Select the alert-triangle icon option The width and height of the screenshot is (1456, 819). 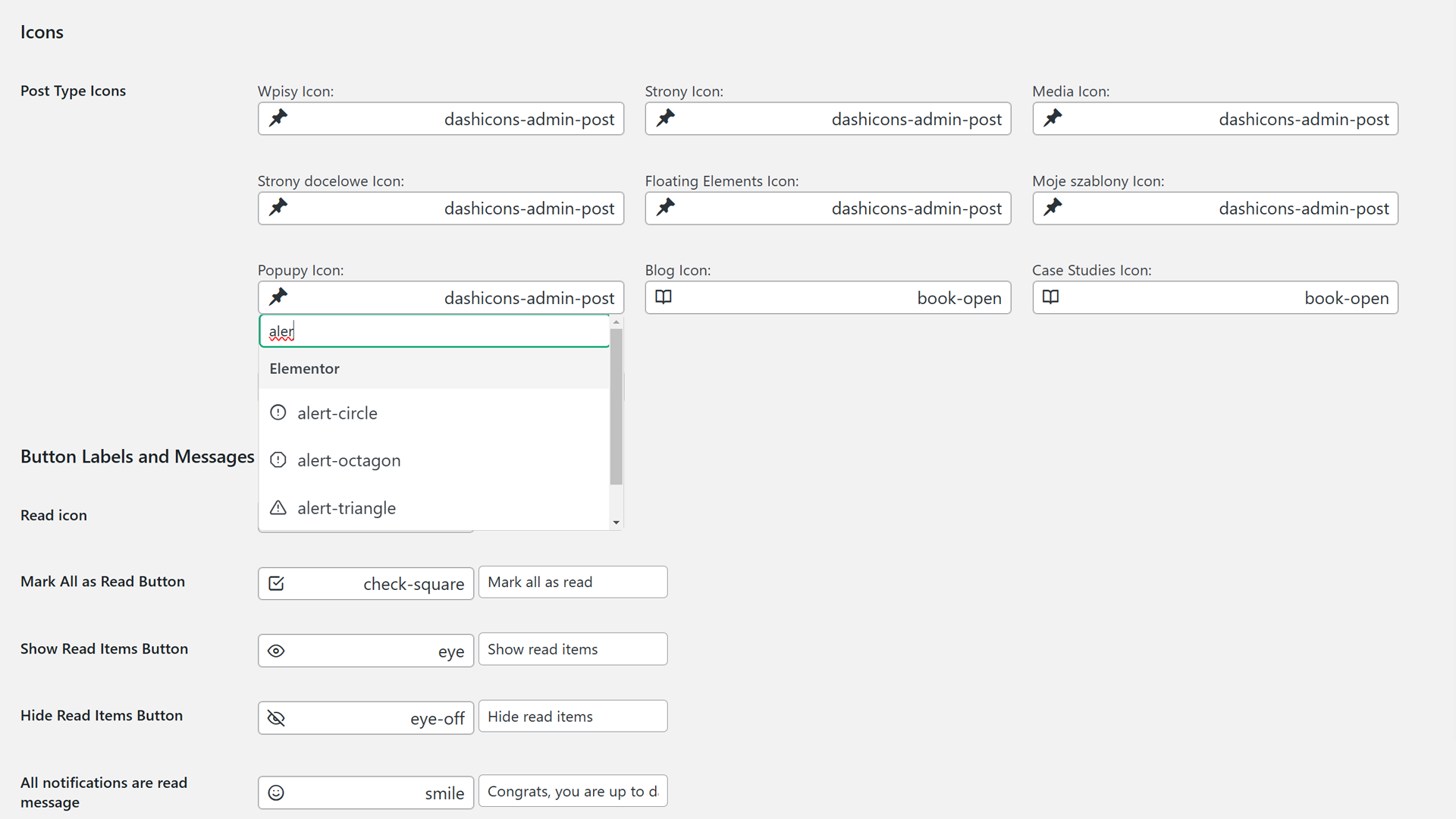pyautogui.click(x=434, y=508)
